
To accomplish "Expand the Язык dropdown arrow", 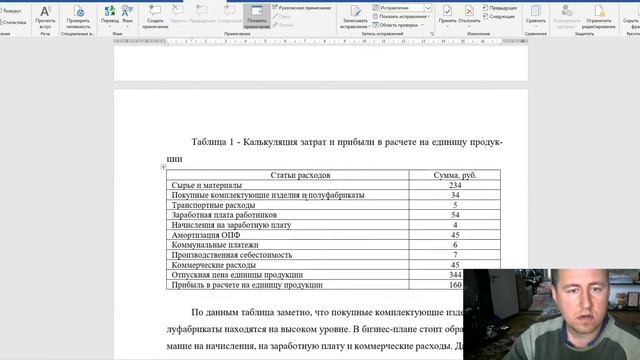I will [x=127, y=27].
